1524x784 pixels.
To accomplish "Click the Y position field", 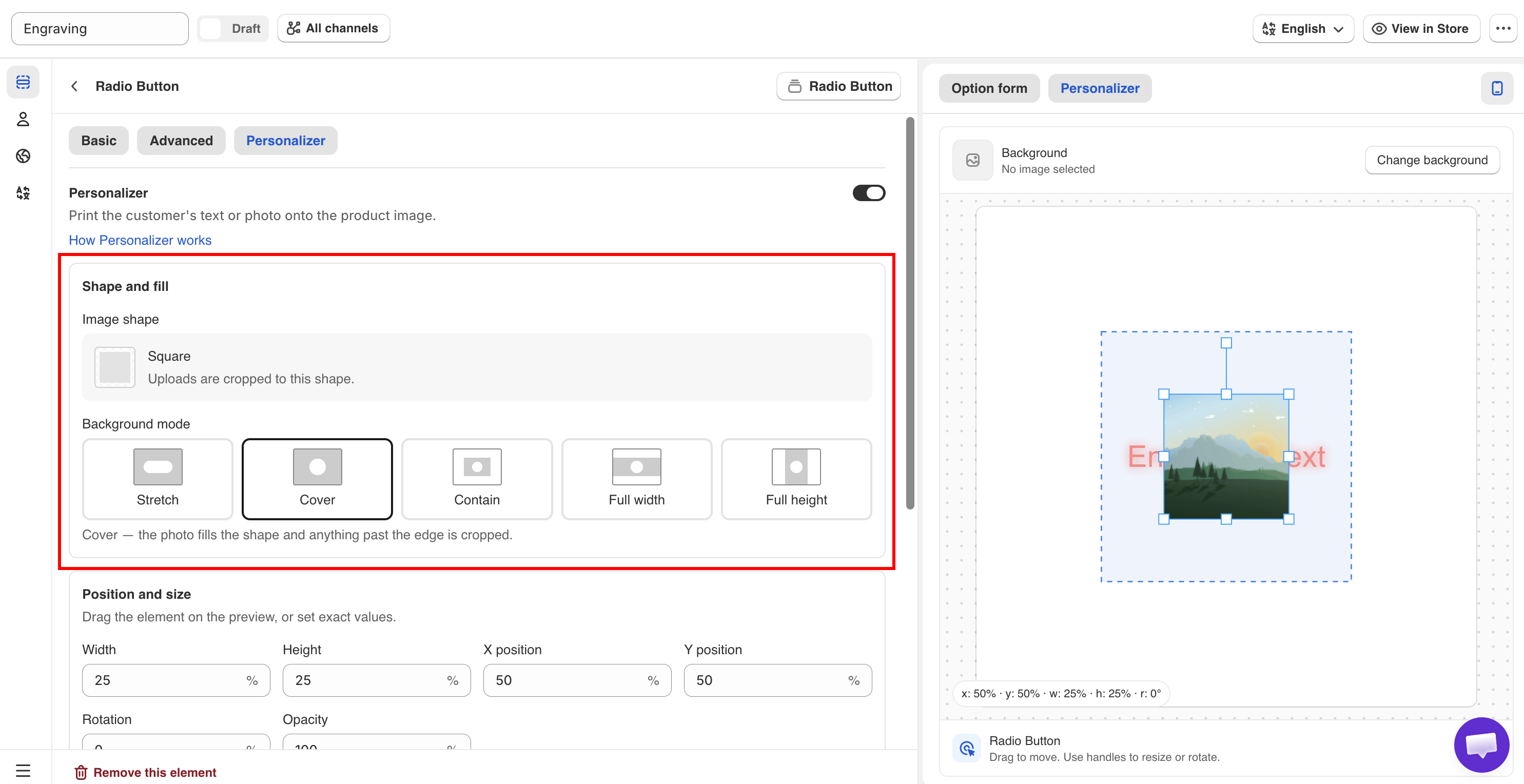I will [778, 680].
